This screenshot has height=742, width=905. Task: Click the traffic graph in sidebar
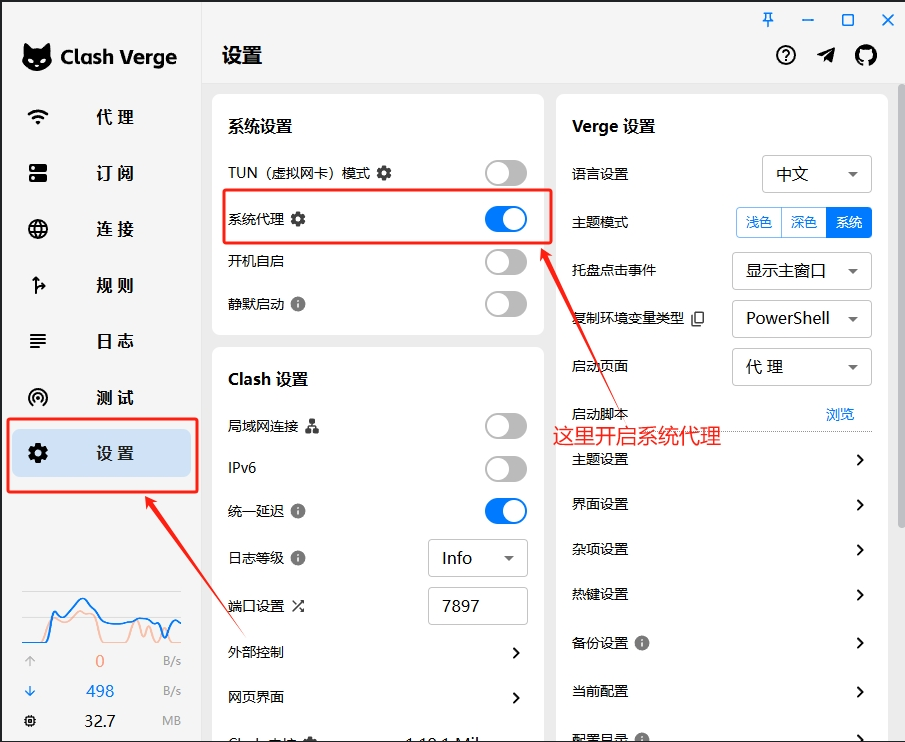(102, 617)
